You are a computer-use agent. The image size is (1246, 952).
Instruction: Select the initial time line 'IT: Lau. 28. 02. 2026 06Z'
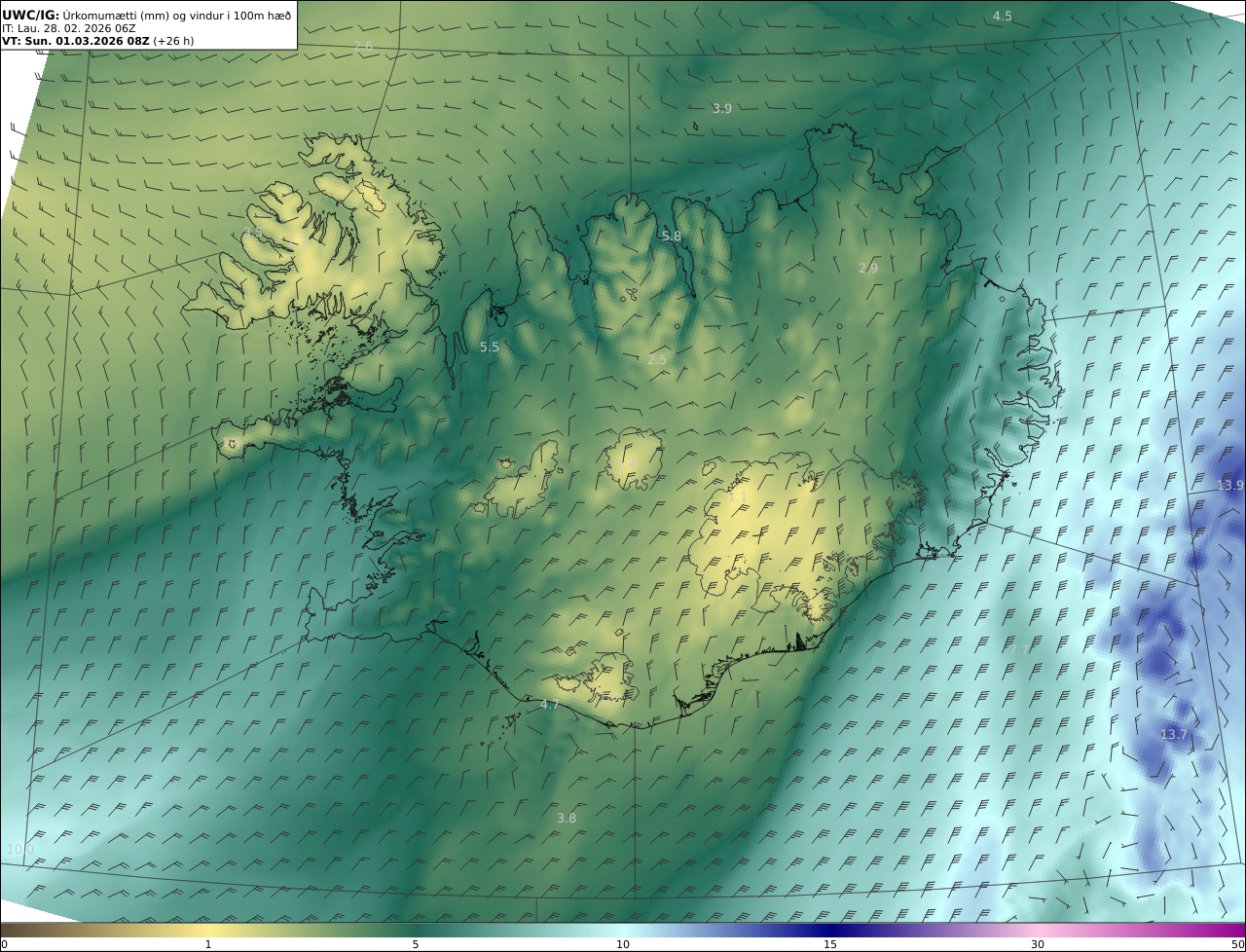(x=68, y=28)
